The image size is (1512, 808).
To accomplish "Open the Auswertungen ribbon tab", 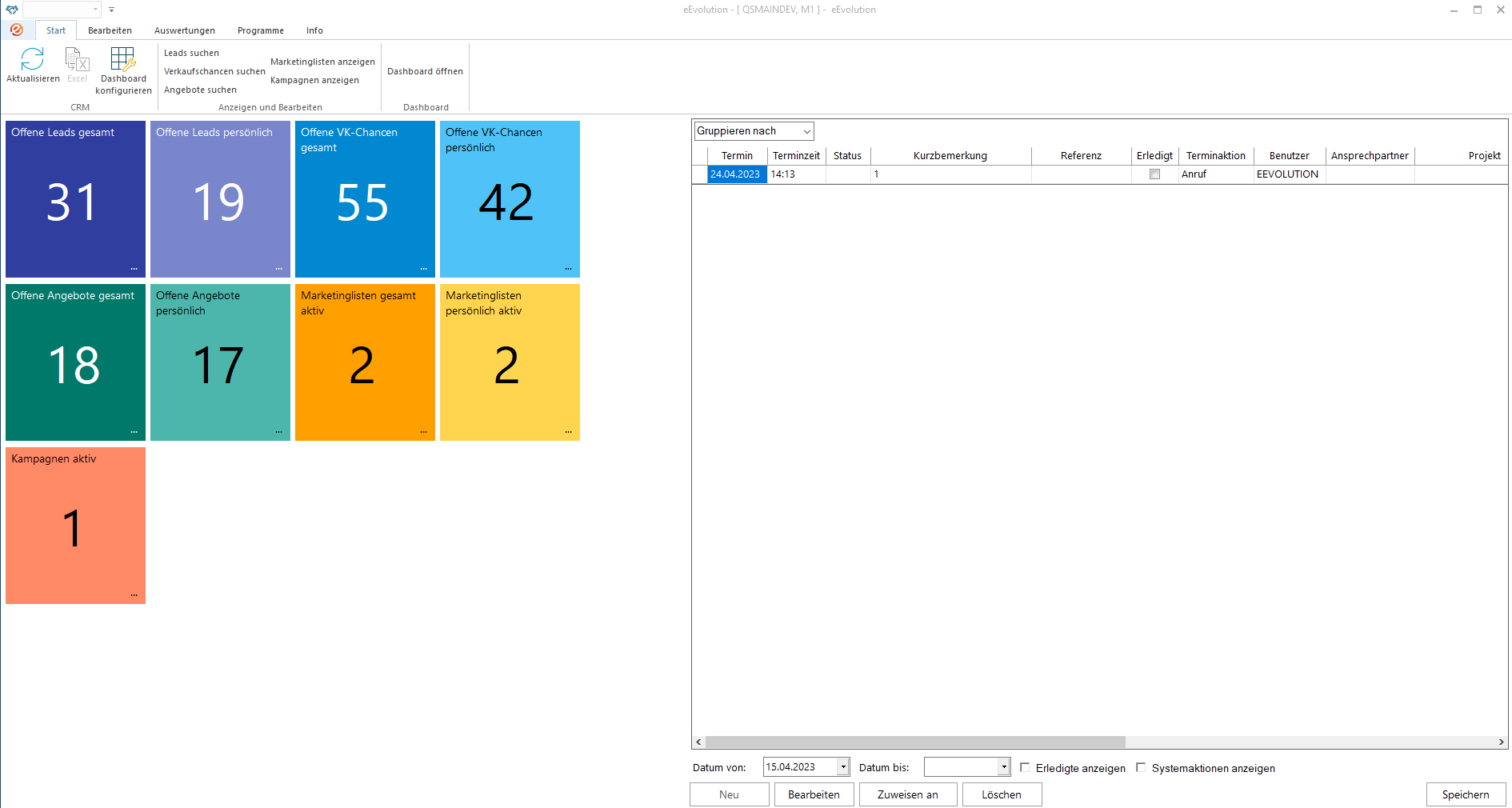I will (x=185, y=30).
